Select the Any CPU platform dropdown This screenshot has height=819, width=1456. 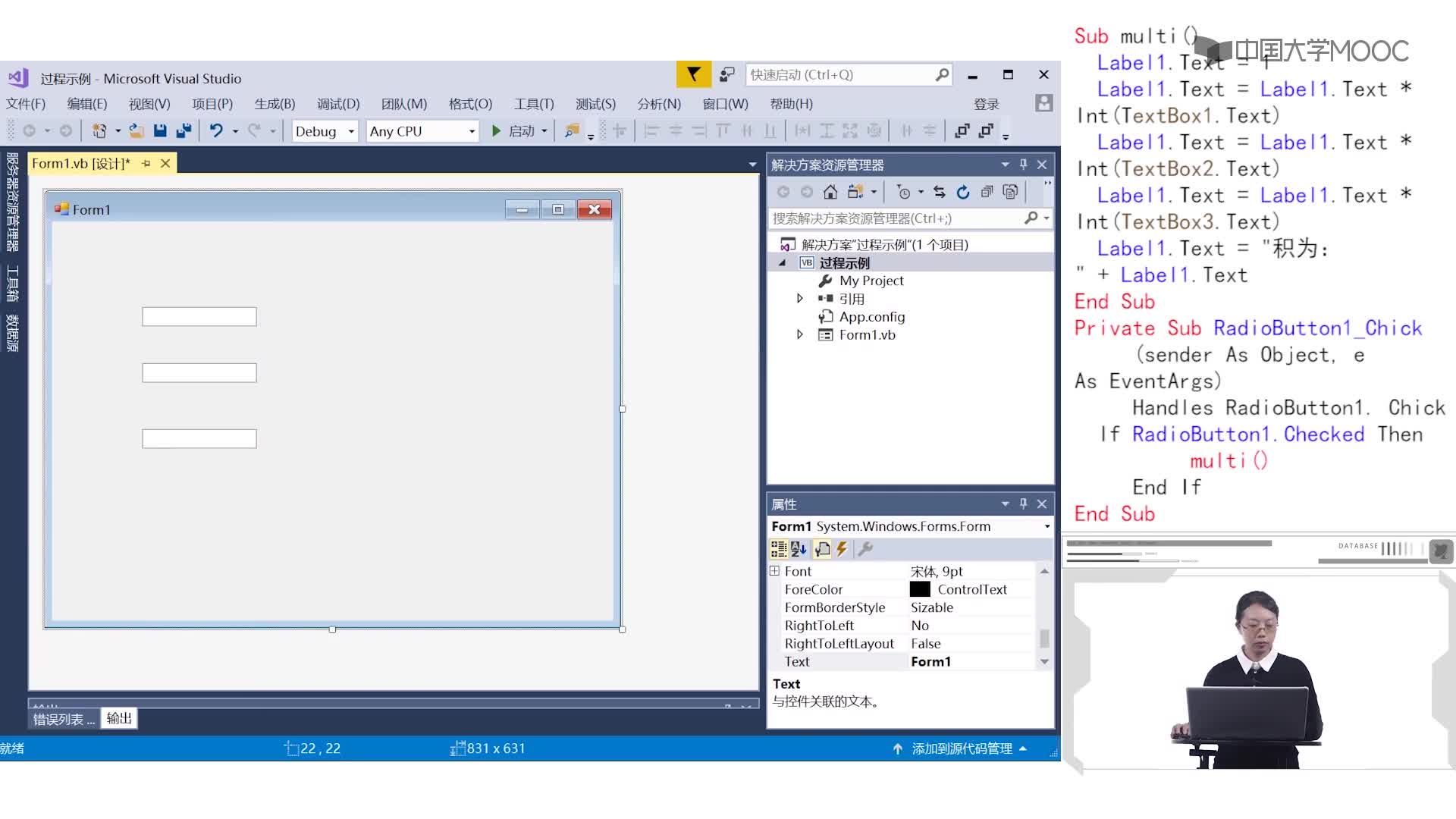[x=419, y=131]
